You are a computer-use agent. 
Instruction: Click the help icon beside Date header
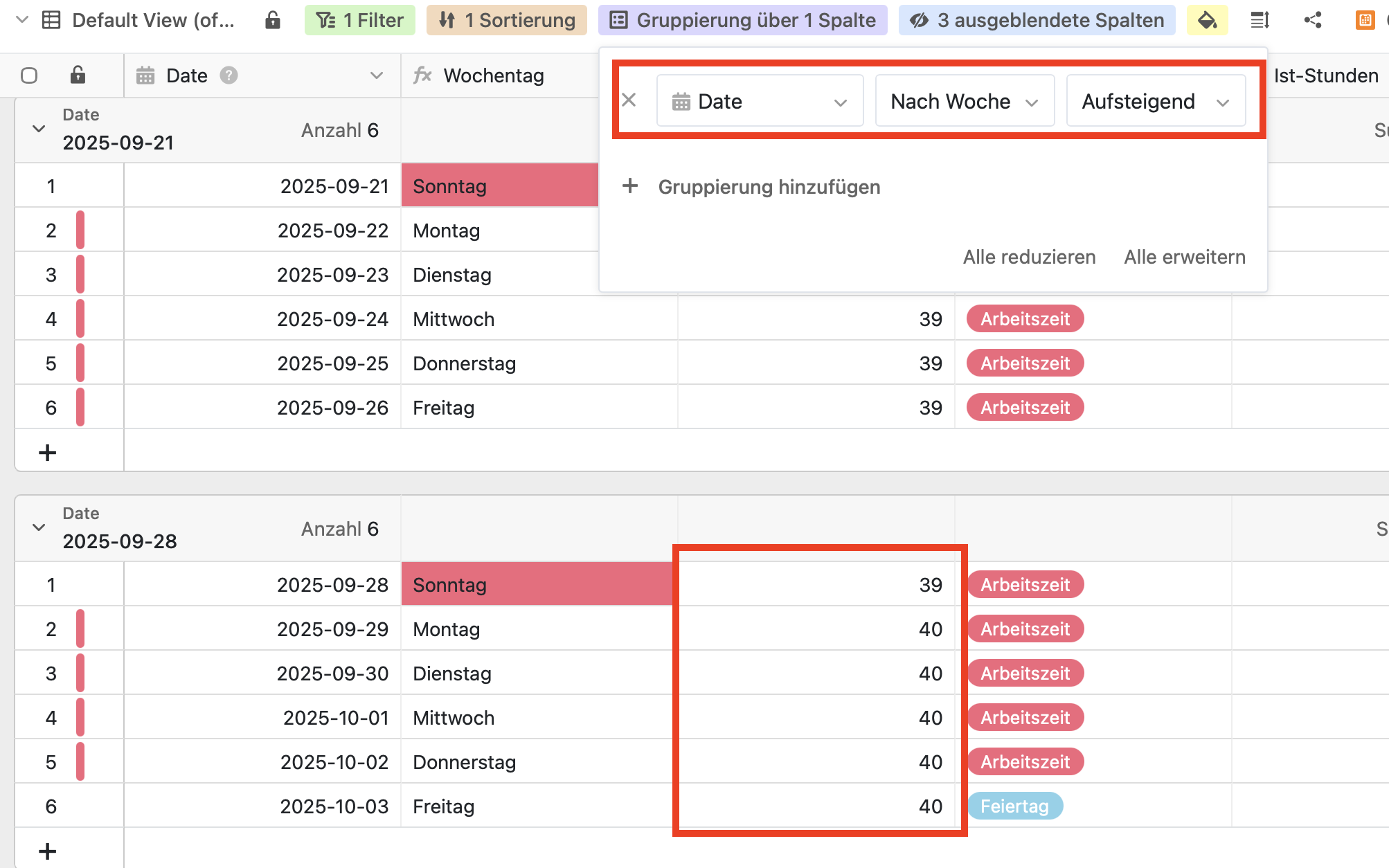[228, 75]
